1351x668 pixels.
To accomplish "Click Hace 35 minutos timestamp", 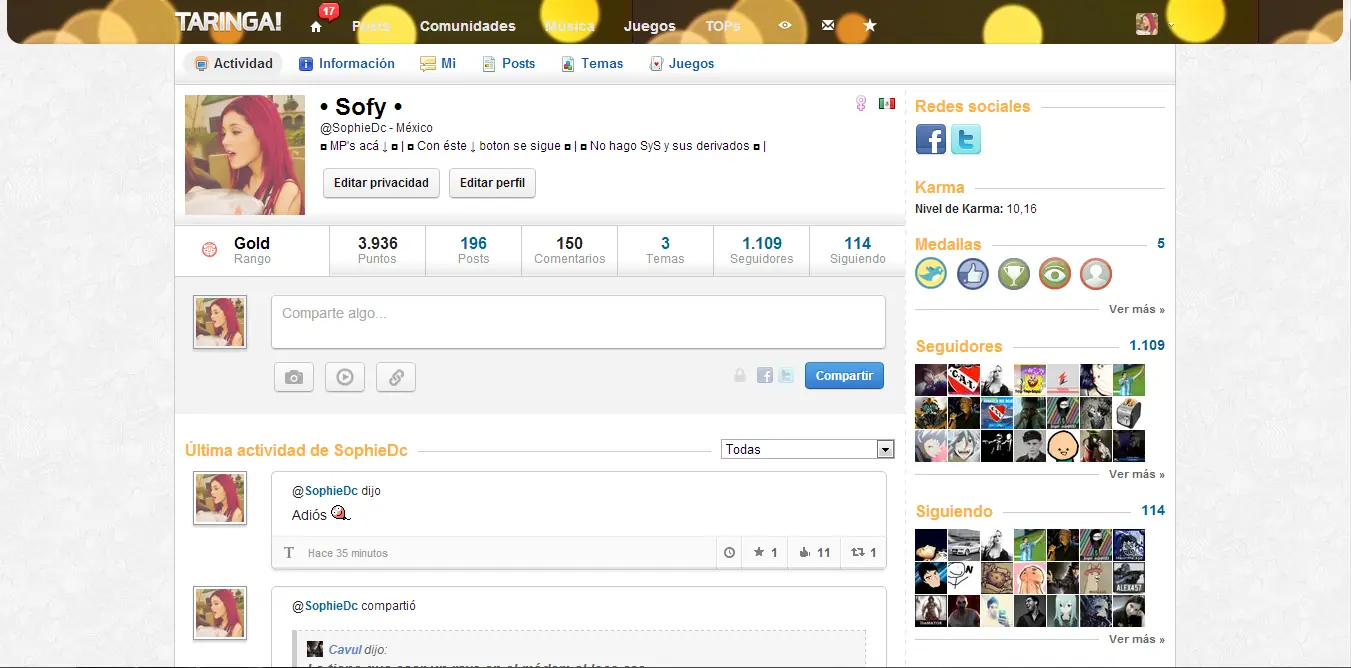I will click(x=347, y=553).
